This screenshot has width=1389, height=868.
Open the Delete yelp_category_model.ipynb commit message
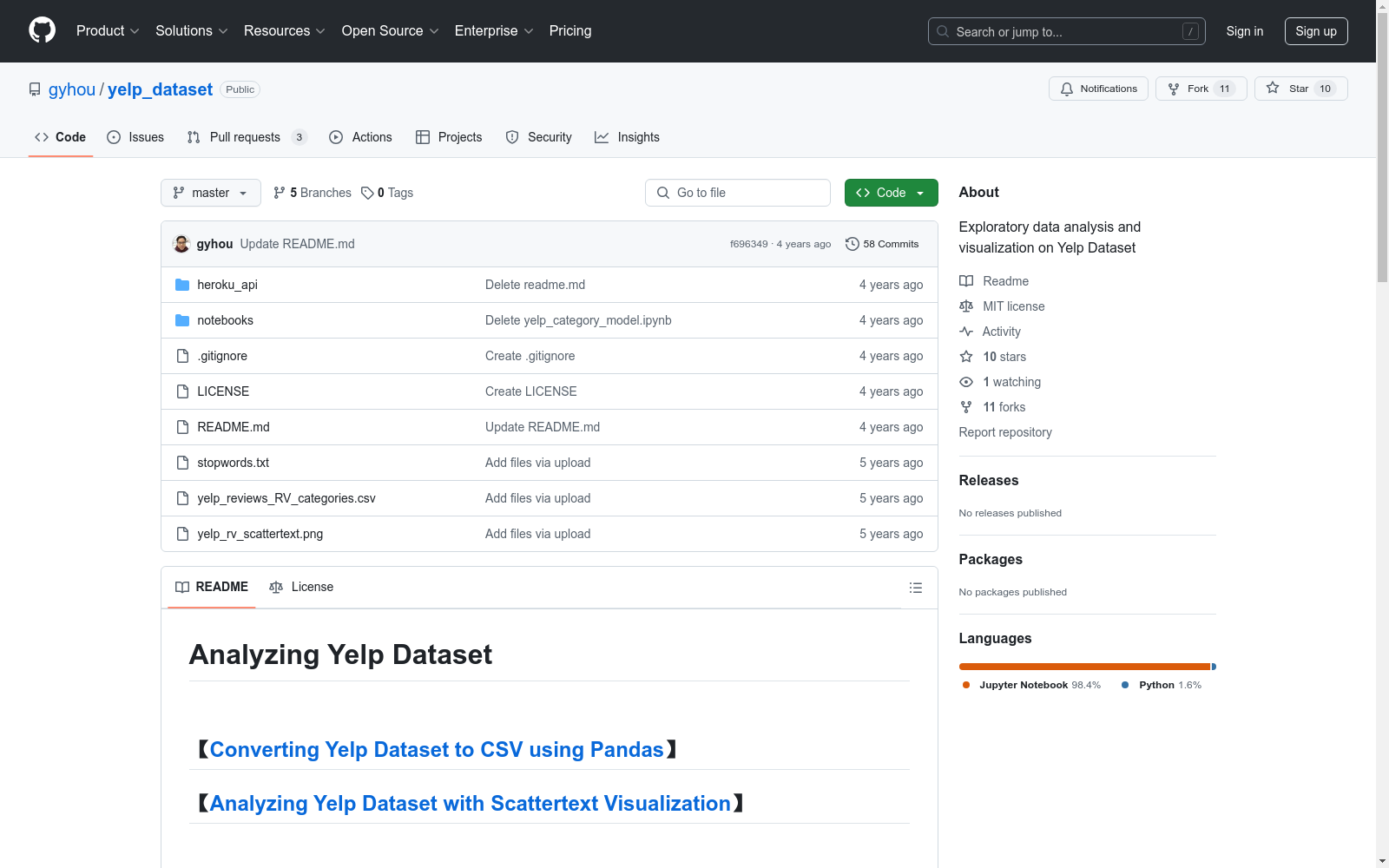578,320
